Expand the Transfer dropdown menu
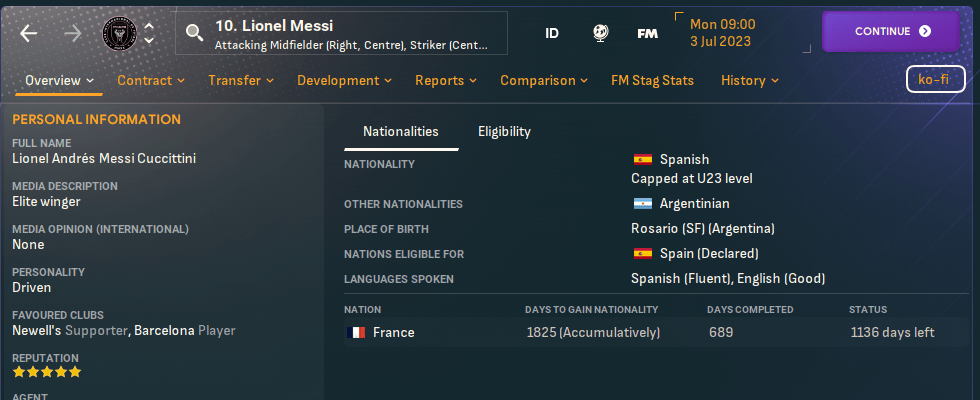Screen dimensions: 980x400 (x=242, y=80)
